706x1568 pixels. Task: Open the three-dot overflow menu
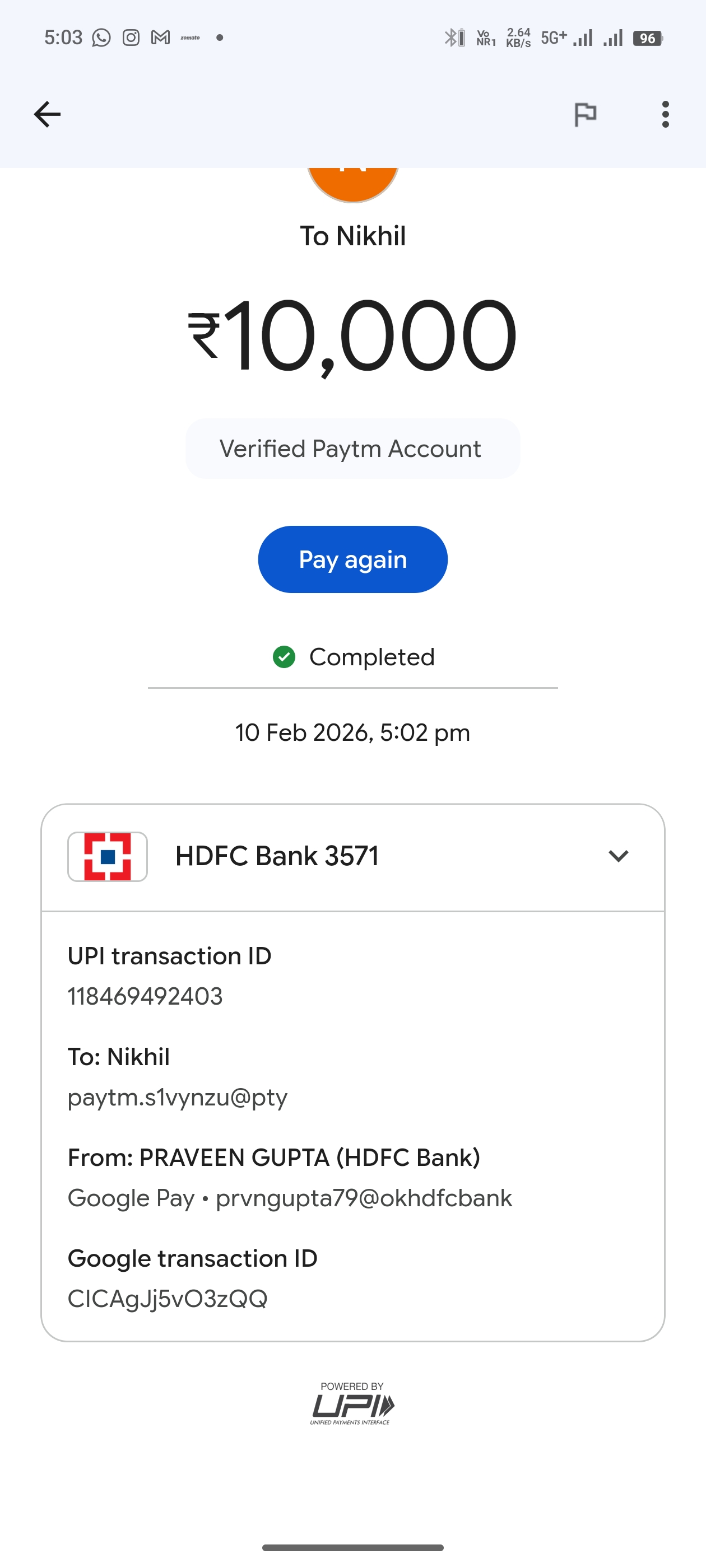(665, 114)
